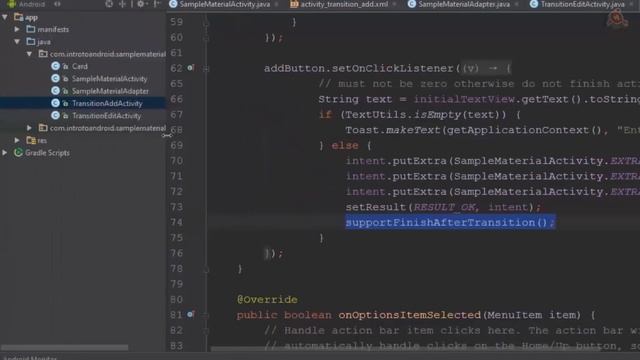Expand Gradle Scripts node

click(5, 153)
